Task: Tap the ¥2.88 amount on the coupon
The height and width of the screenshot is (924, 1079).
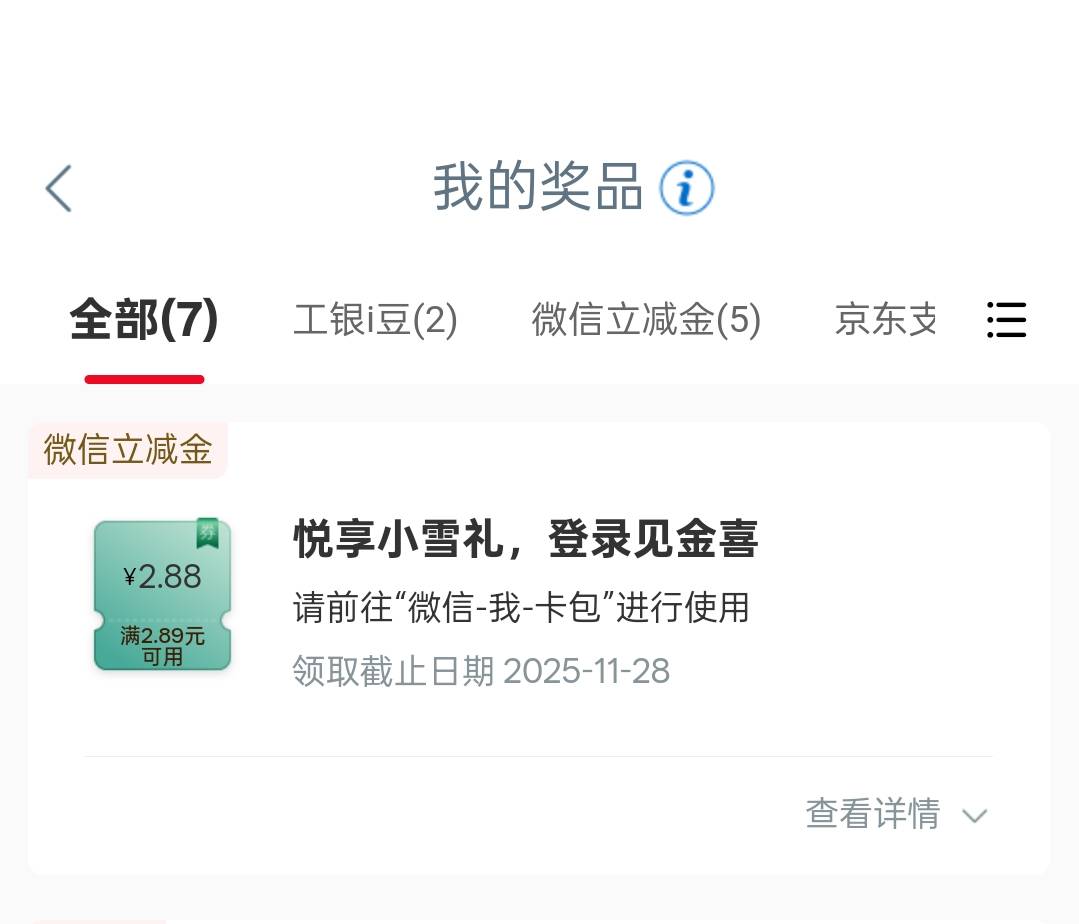Action: [x=163, y=577]
